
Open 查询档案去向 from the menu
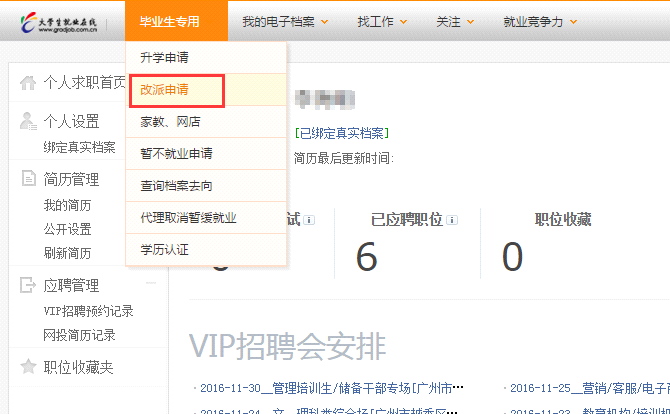pyautogui.click(x=176, y=186)
